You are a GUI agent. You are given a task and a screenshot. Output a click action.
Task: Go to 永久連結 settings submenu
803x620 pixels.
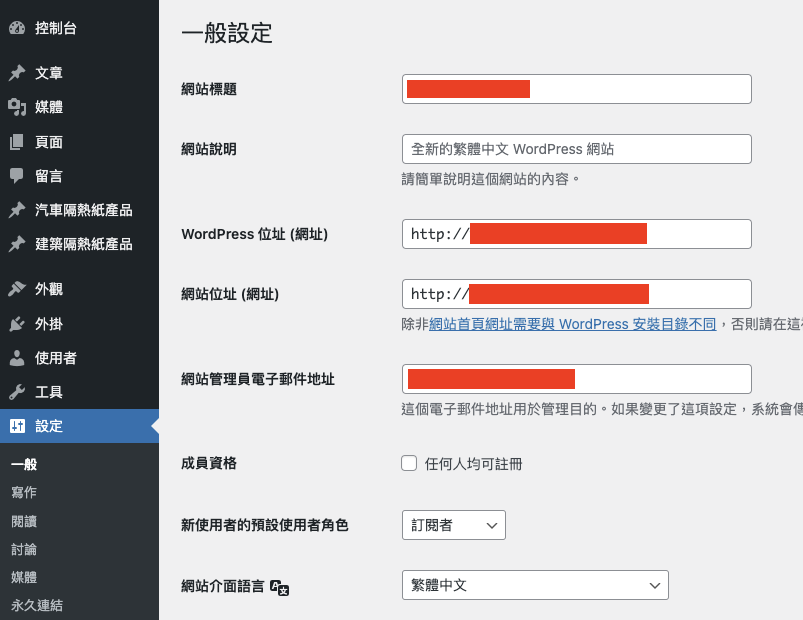click(37, 605)
